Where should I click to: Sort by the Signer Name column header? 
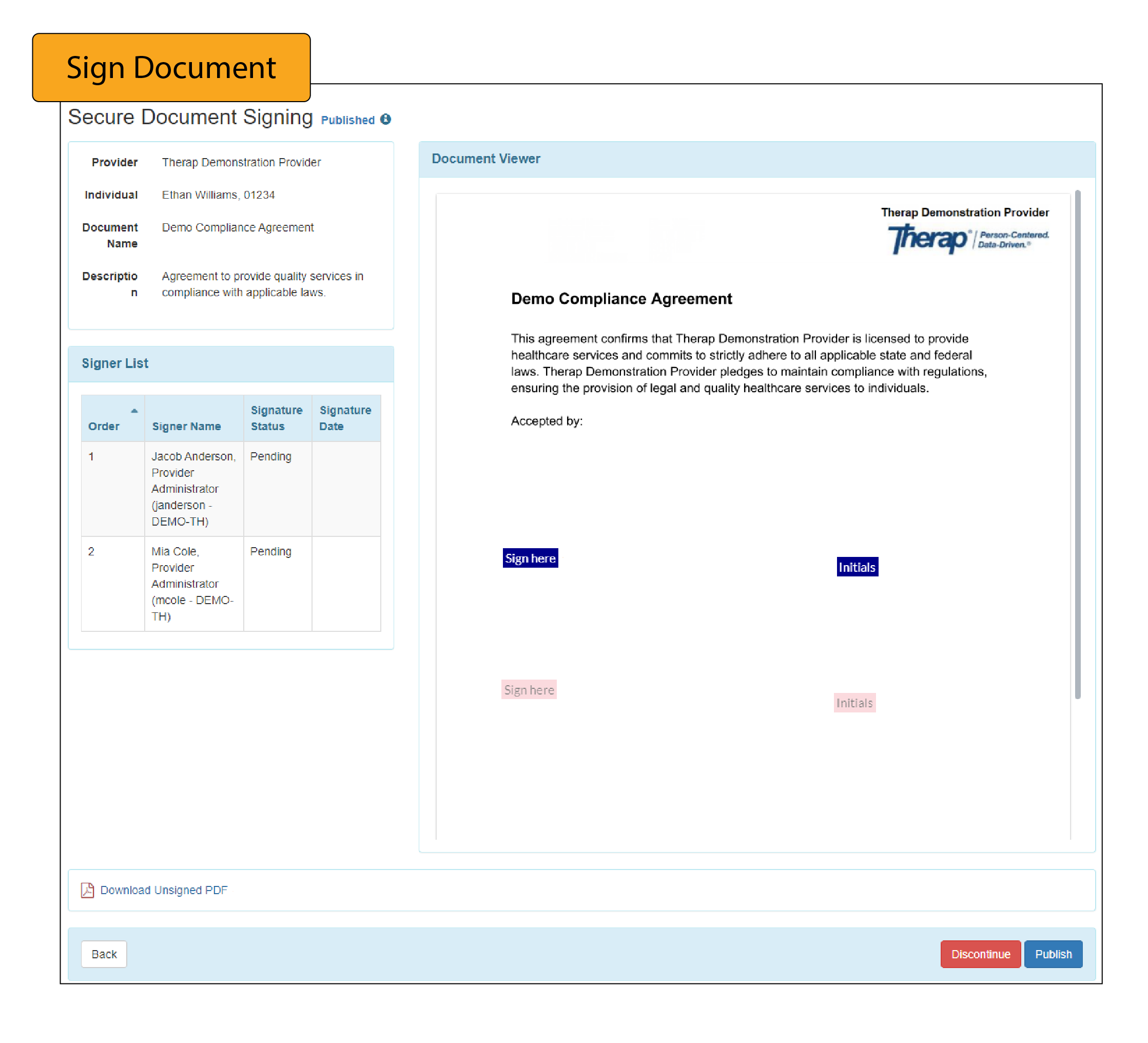click(x=186, y=426)
